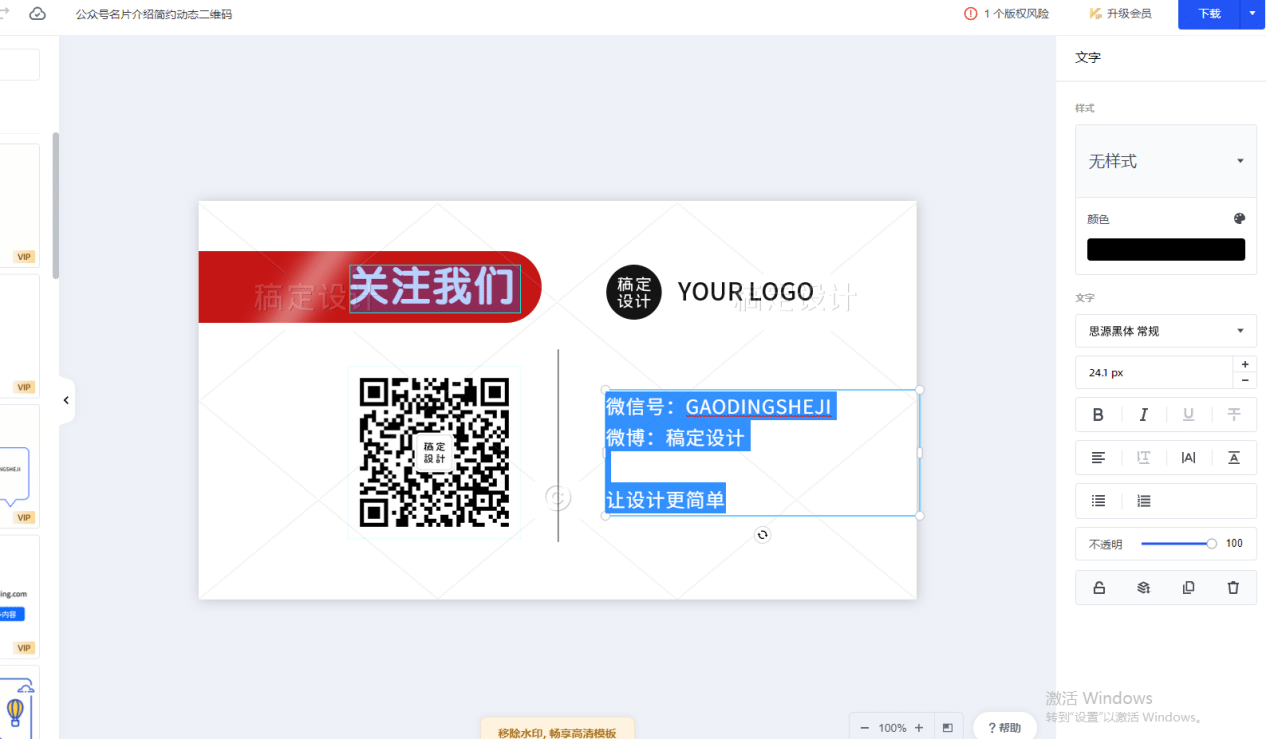
Task: Click the black text color swatch
Action: (x=1166, y=250)
